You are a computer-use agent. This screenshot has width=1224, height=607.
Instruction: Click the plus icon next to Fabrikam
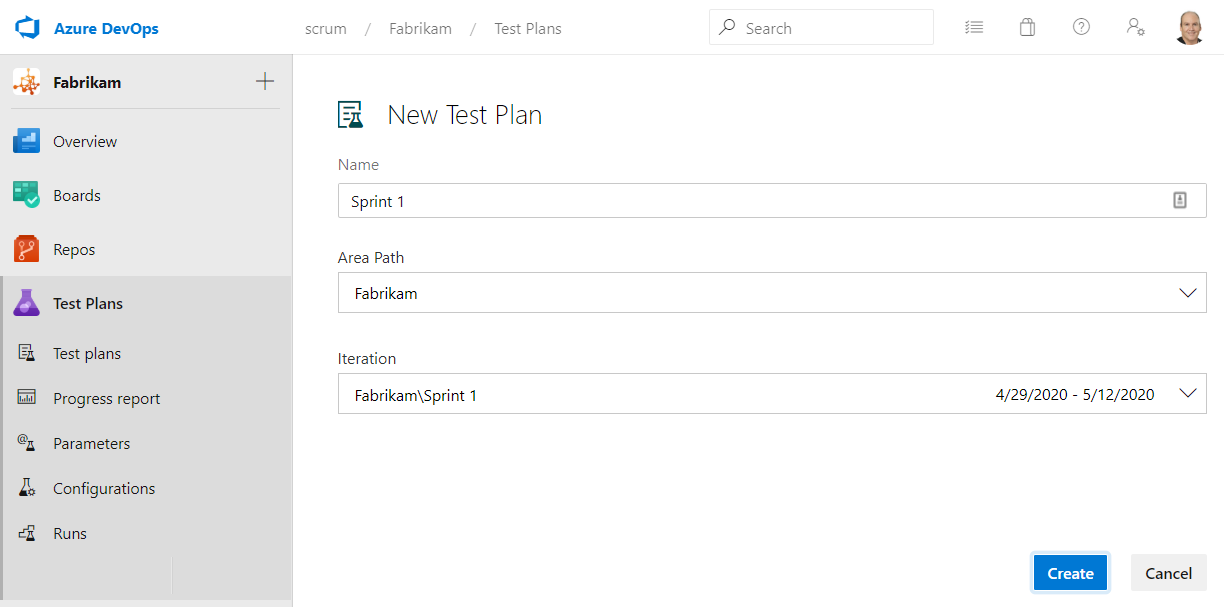[x=265, y=82]
